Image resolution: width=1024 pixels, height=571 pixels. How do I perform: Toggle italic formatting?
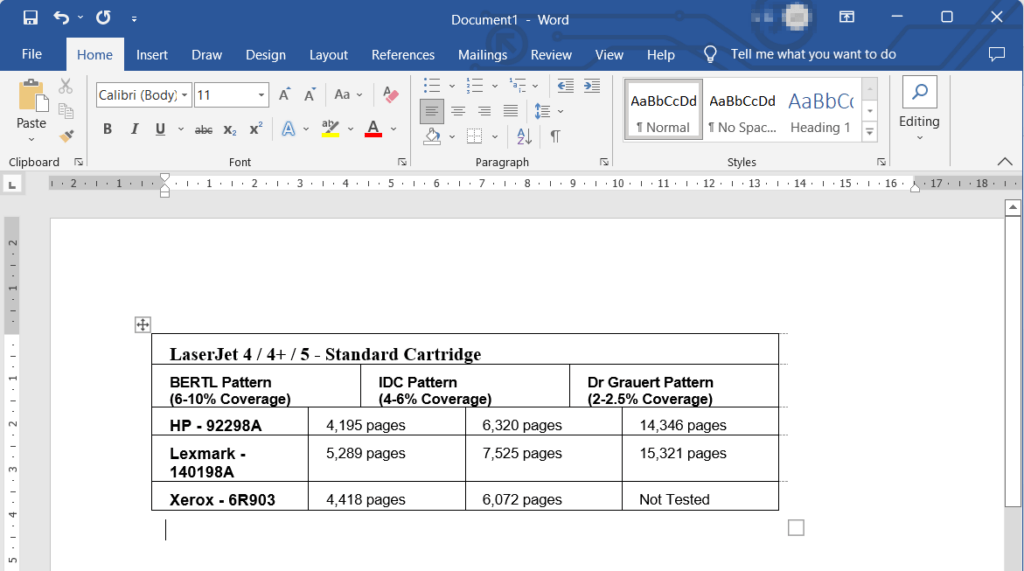[134, 129]
